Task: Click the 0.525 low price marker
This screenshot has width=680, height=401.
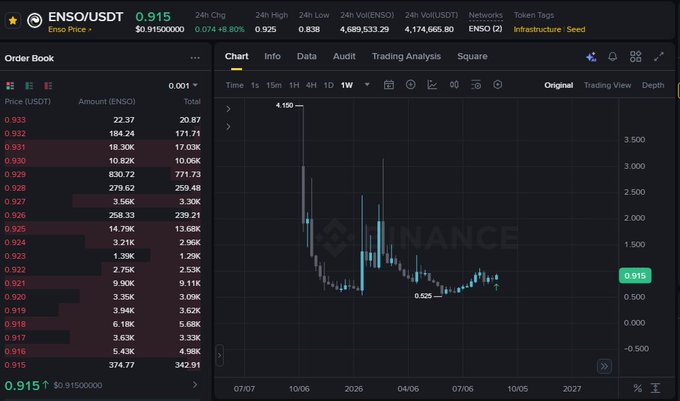Action: [x=423, y=296]
